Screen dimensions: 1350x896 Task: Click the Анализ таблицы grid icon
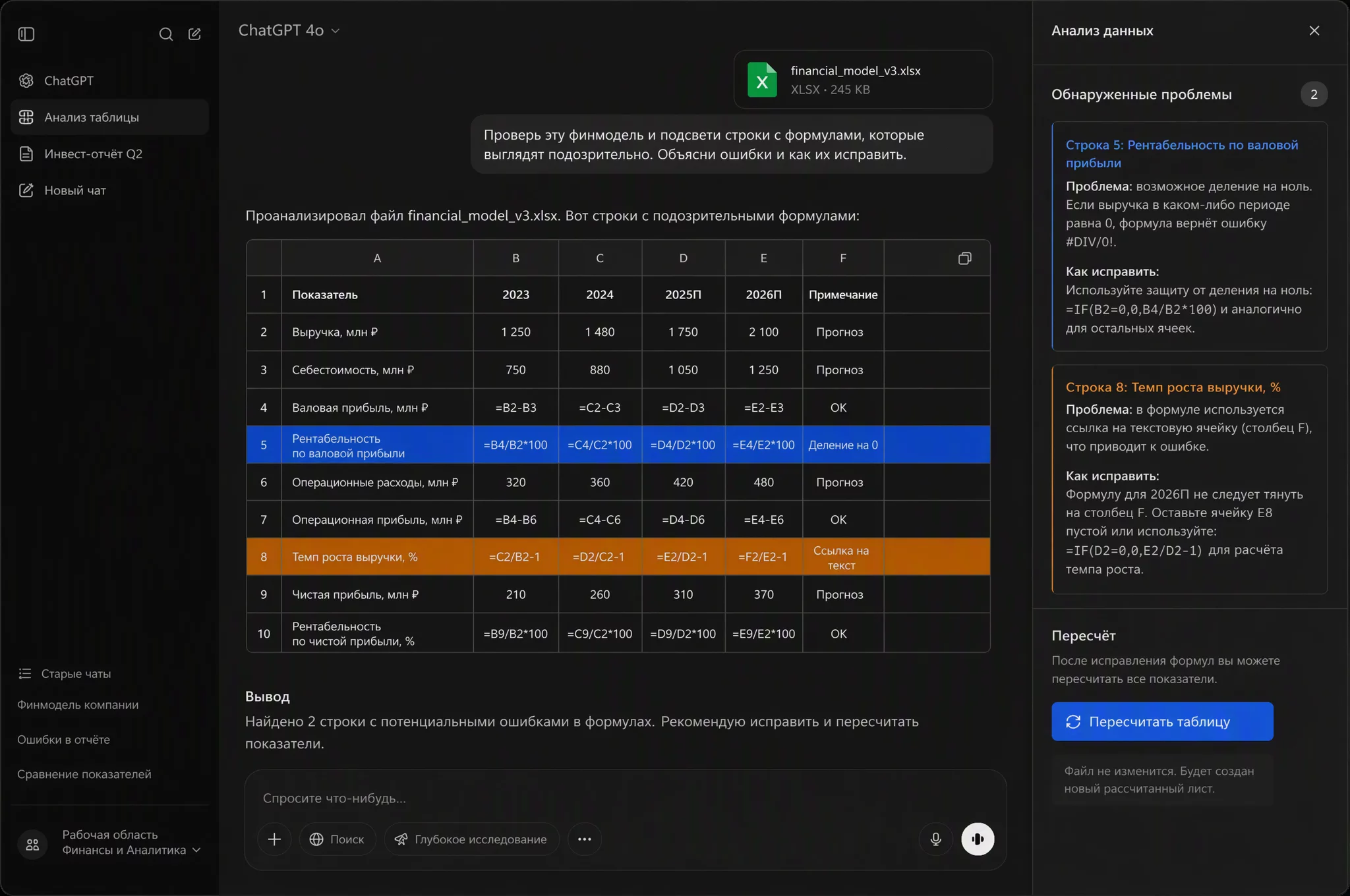[x=26, y=117]
